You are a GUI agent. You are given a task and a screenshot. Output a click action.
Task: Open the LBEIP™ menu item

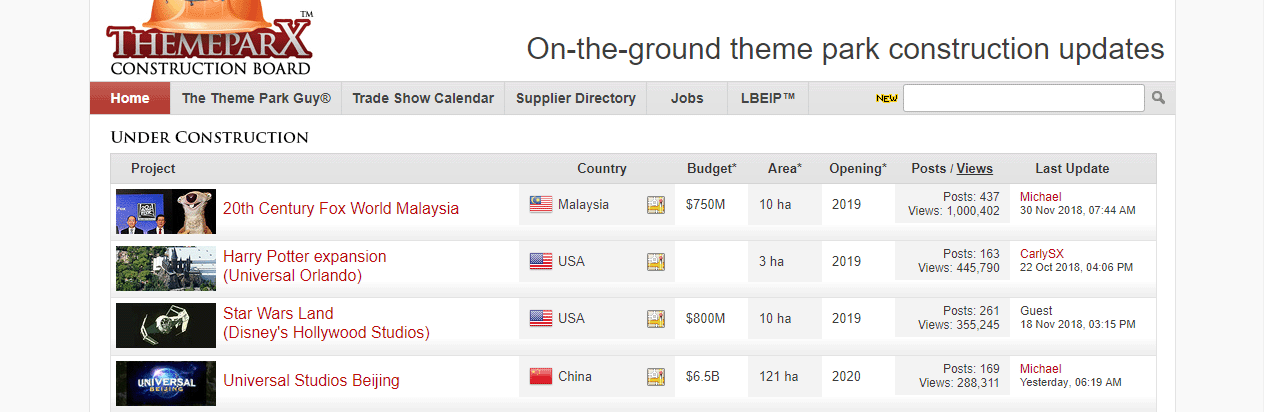click(768, 98)
